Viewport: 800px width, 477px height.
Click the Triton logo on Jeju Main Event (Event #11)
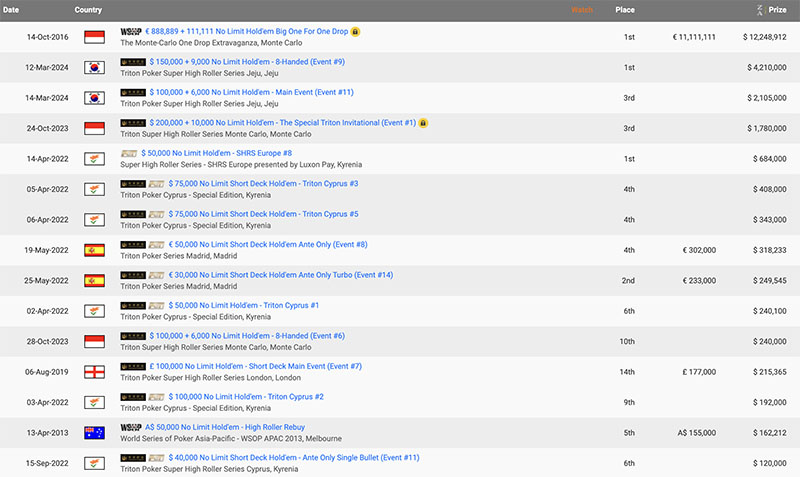pos(132,93)
